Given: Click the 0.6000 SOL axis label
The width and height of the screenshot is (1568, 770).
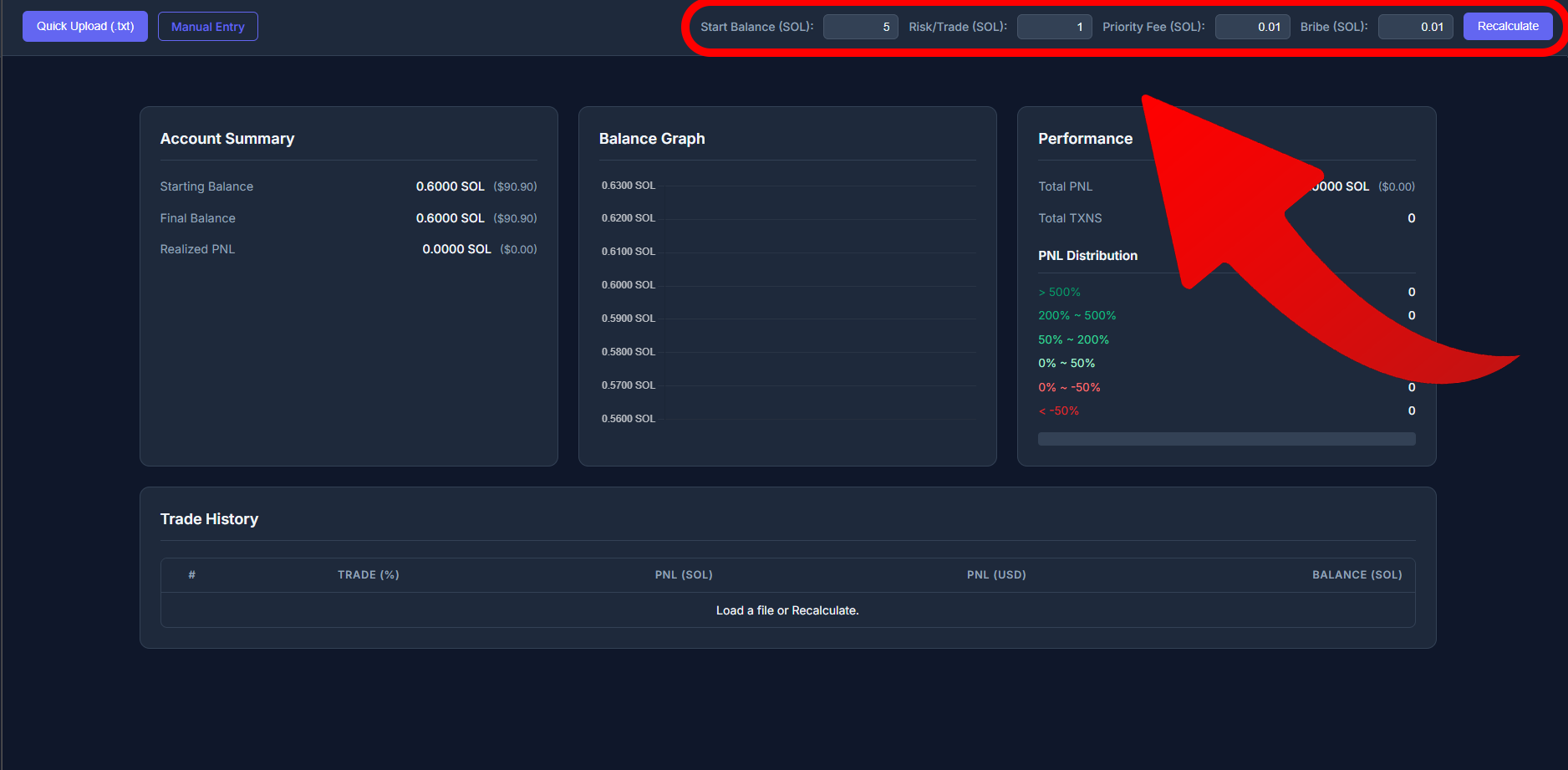Looking at the screenshot, I should (x=629, y=285).
